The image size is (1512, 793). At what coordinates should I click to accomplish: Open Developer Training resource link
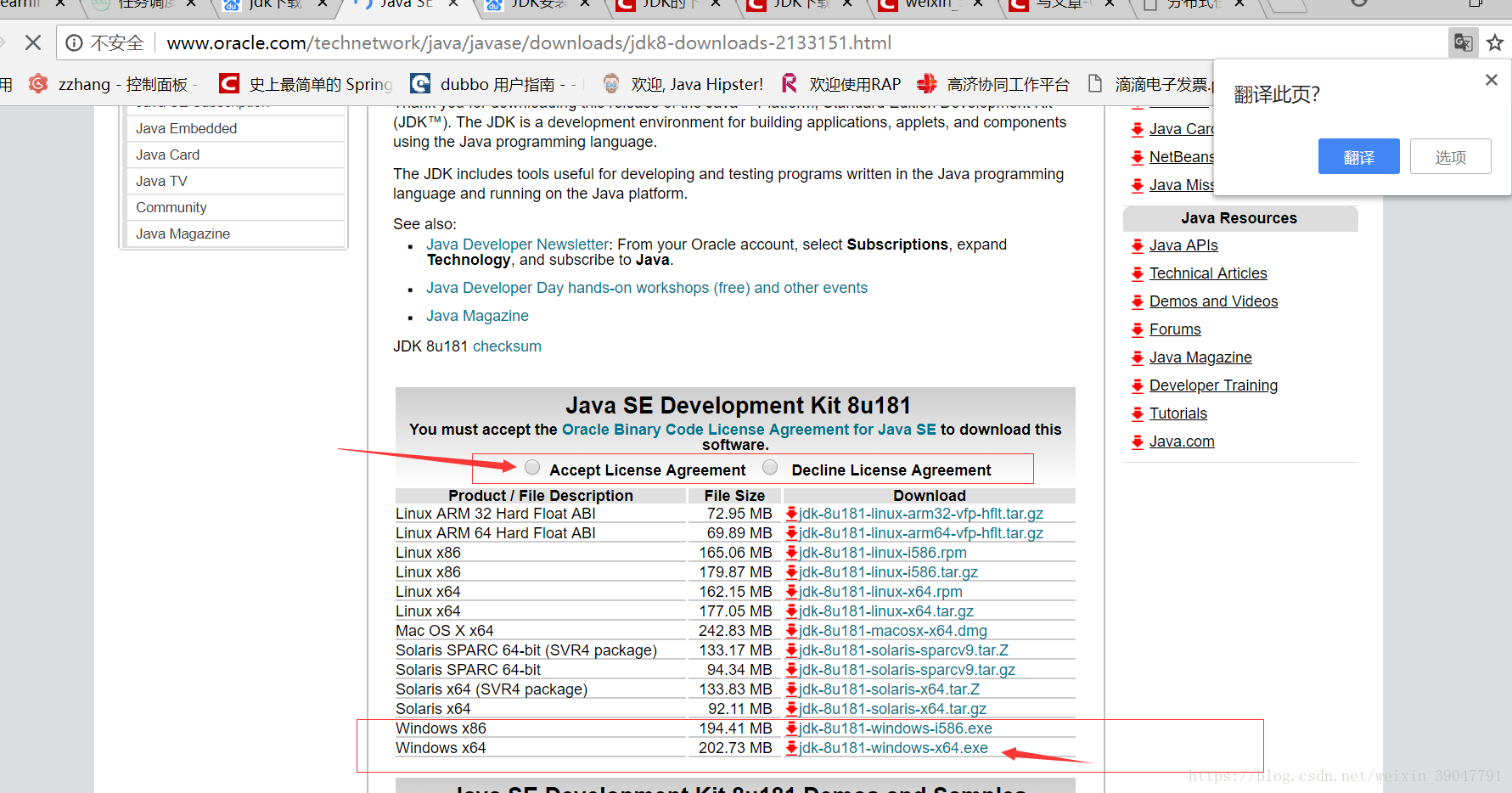[1213, 385]
